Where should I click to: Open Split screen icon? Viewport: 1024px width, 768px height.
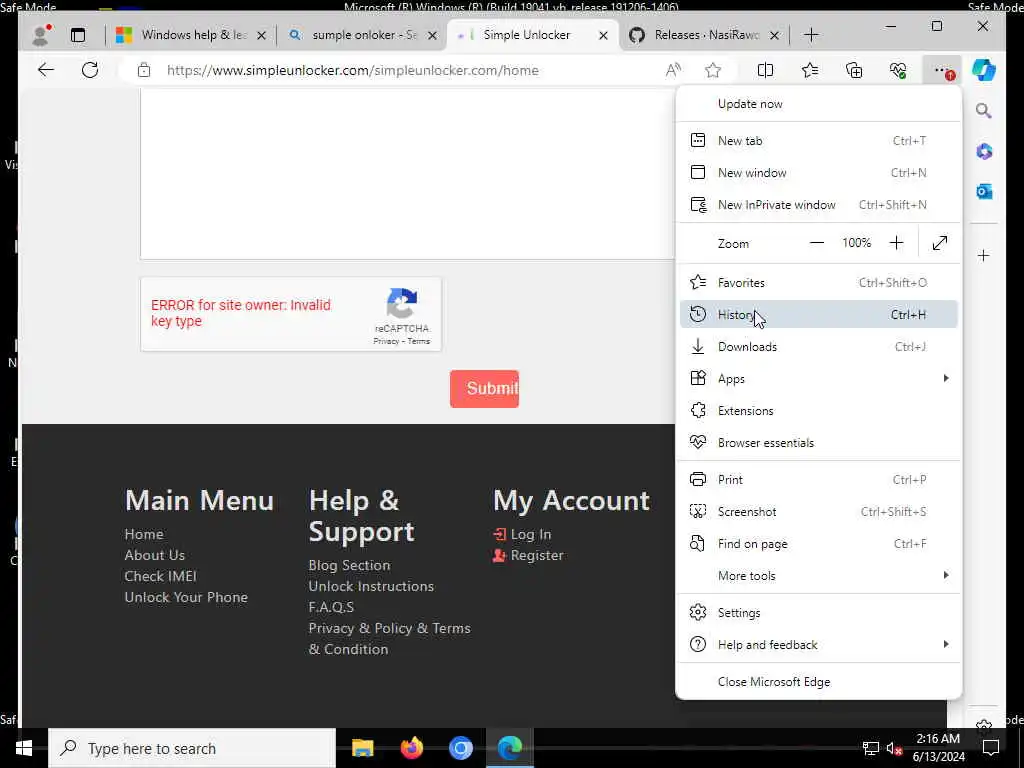(765, 70)
